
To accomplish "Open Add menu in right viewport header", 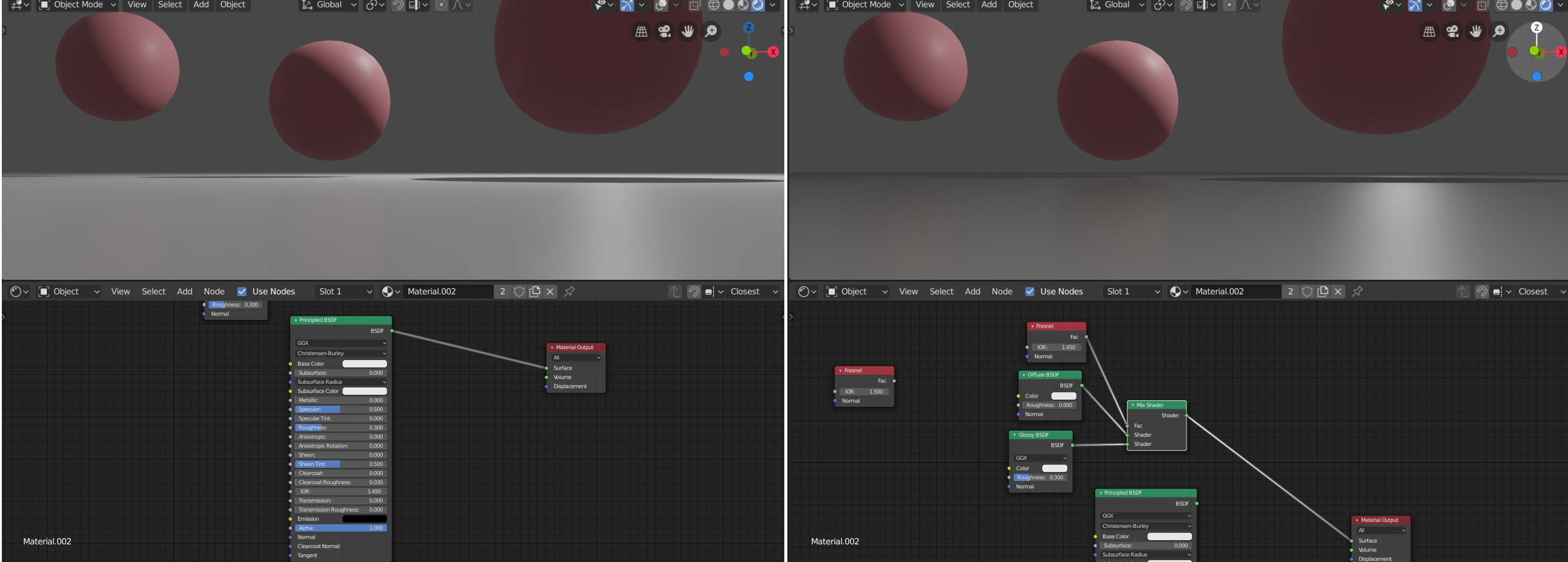I will pos(989,5).
